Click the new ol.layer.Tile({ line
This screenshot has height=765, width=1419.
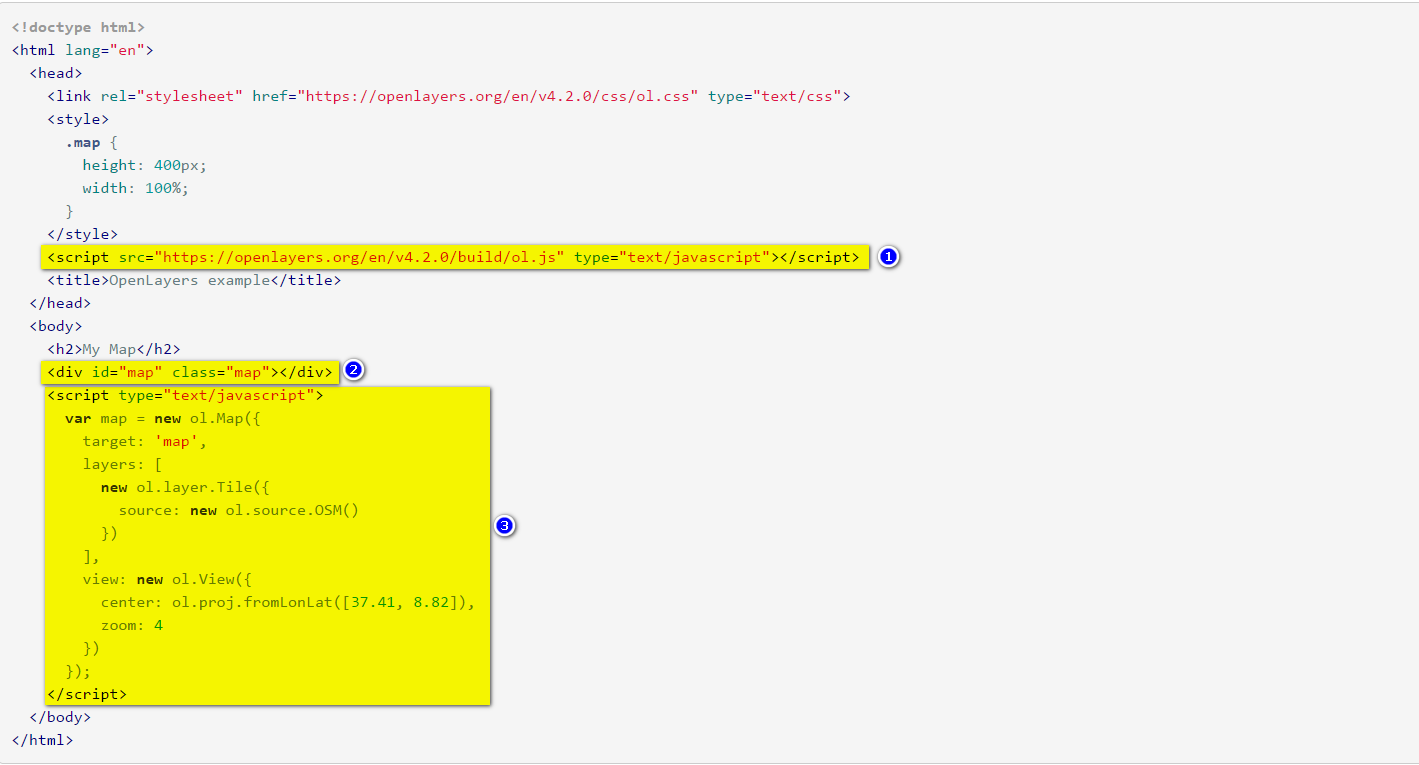coord(185,487)
